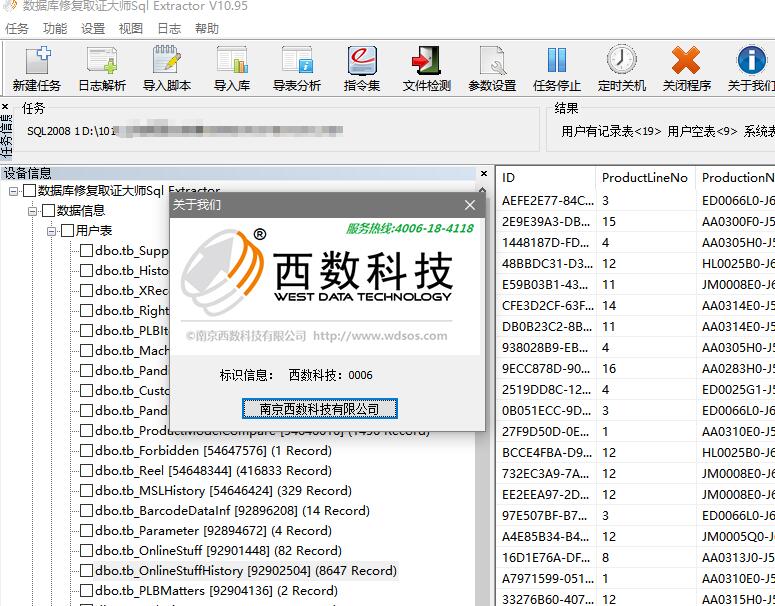The height and width of the screenshot is (606, 775).
Task: Collapse the 用户表 tree node
Action: click(x=51, y=231)
